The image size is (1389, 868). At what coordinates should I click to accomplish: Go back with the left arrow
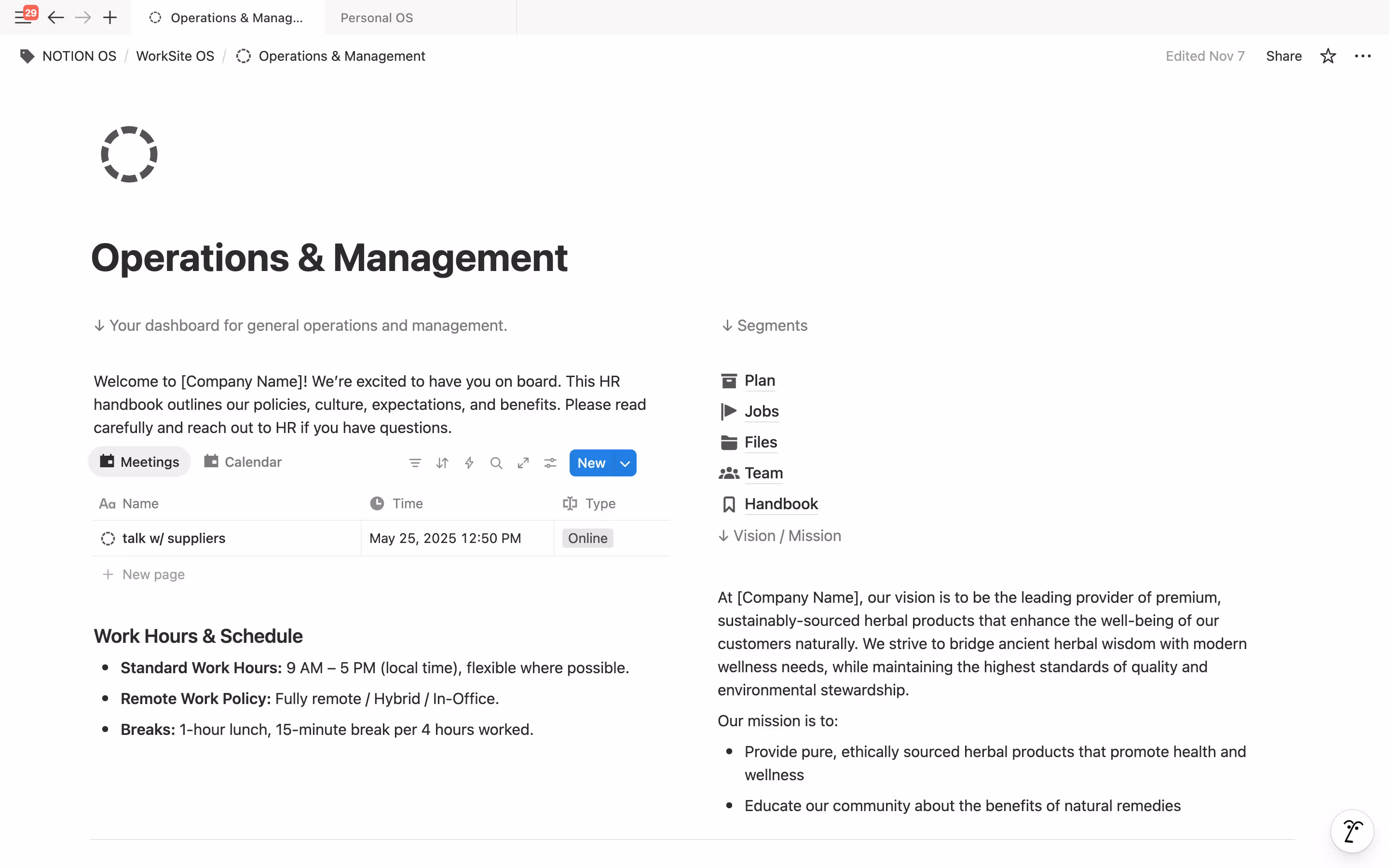click(55, 17)
